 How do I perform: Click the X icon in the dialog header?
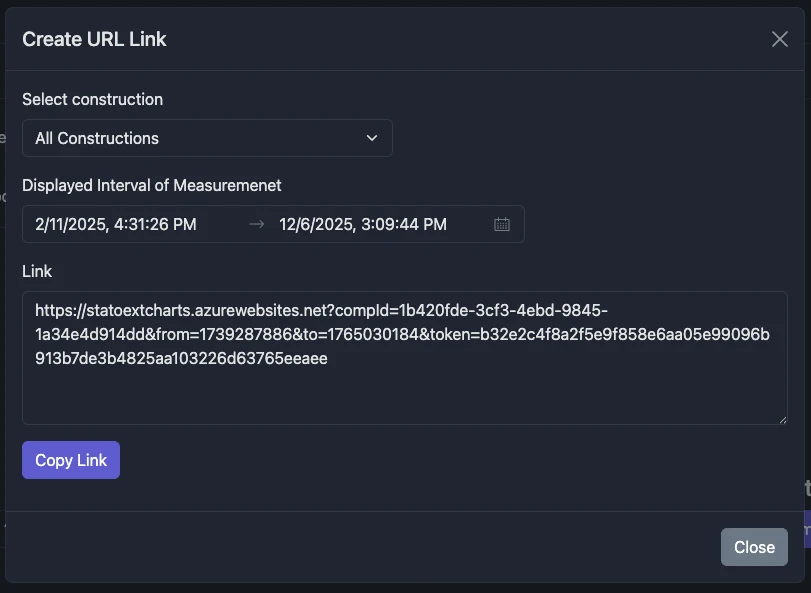click(780, 39)
